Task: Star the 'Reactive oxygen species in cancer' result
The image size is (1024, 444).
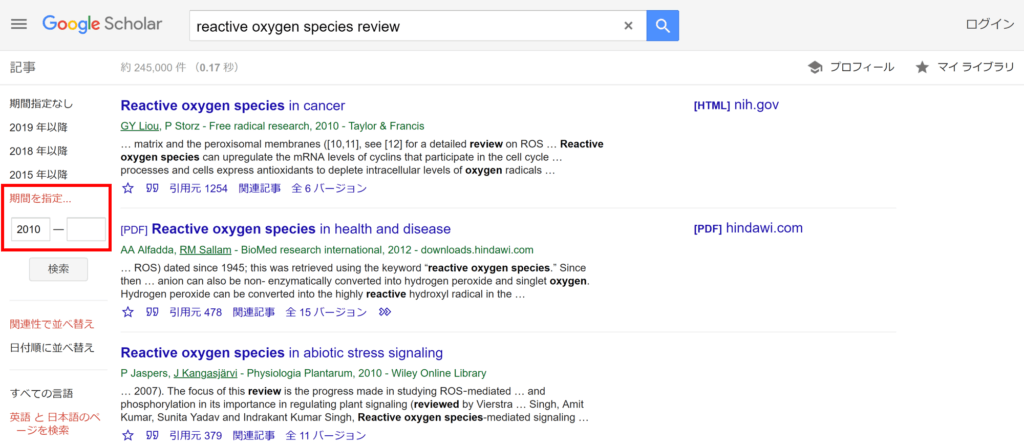Action: pos(128,189)
